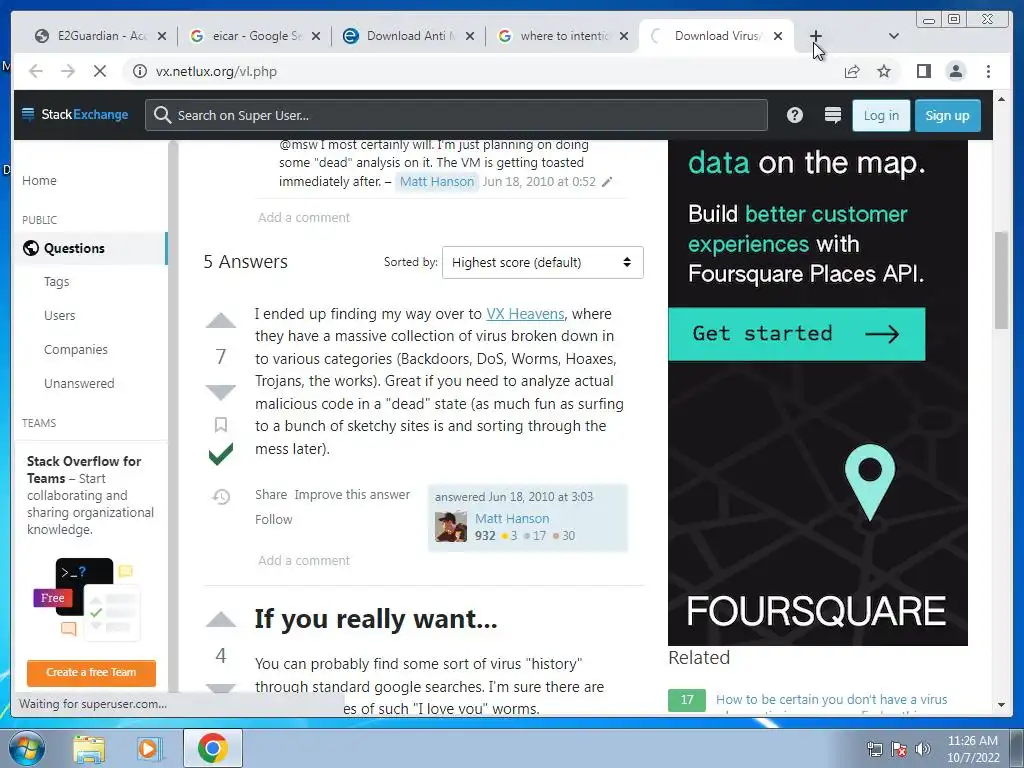This screenshot has height=768, width=1024.
Task: Click the Sign up button
Action: point(948,116)
